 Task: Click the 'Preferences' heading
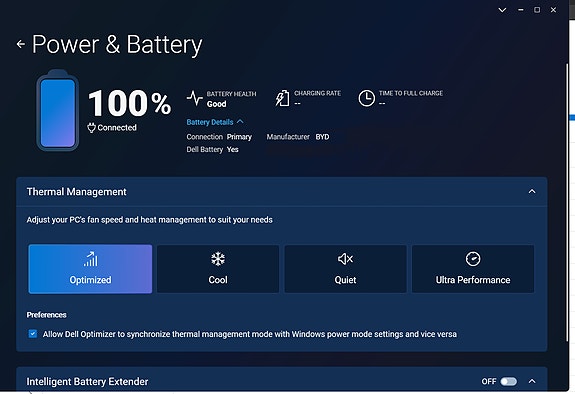click(x=47, y=315)
